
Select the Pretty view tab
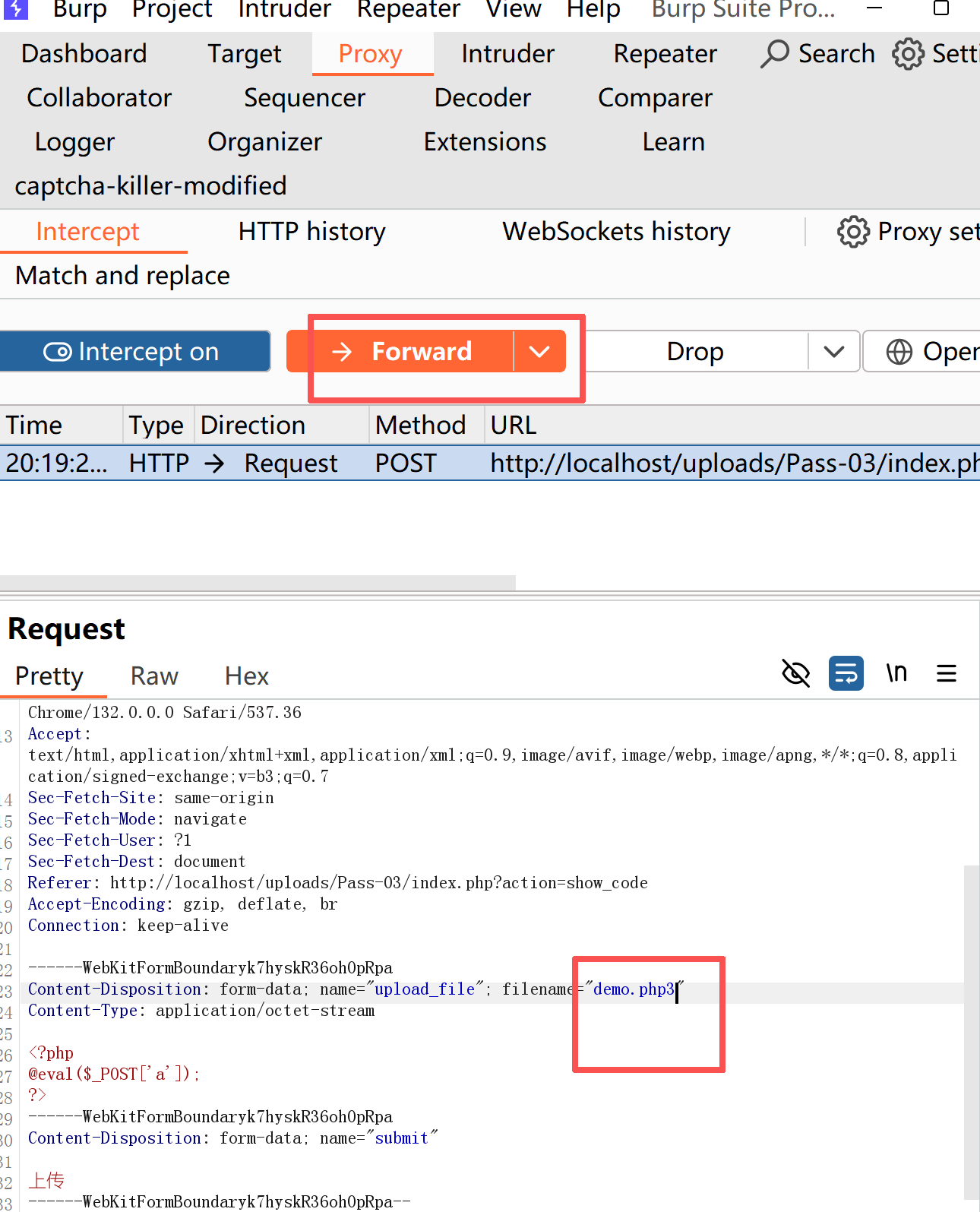point(49,676)
